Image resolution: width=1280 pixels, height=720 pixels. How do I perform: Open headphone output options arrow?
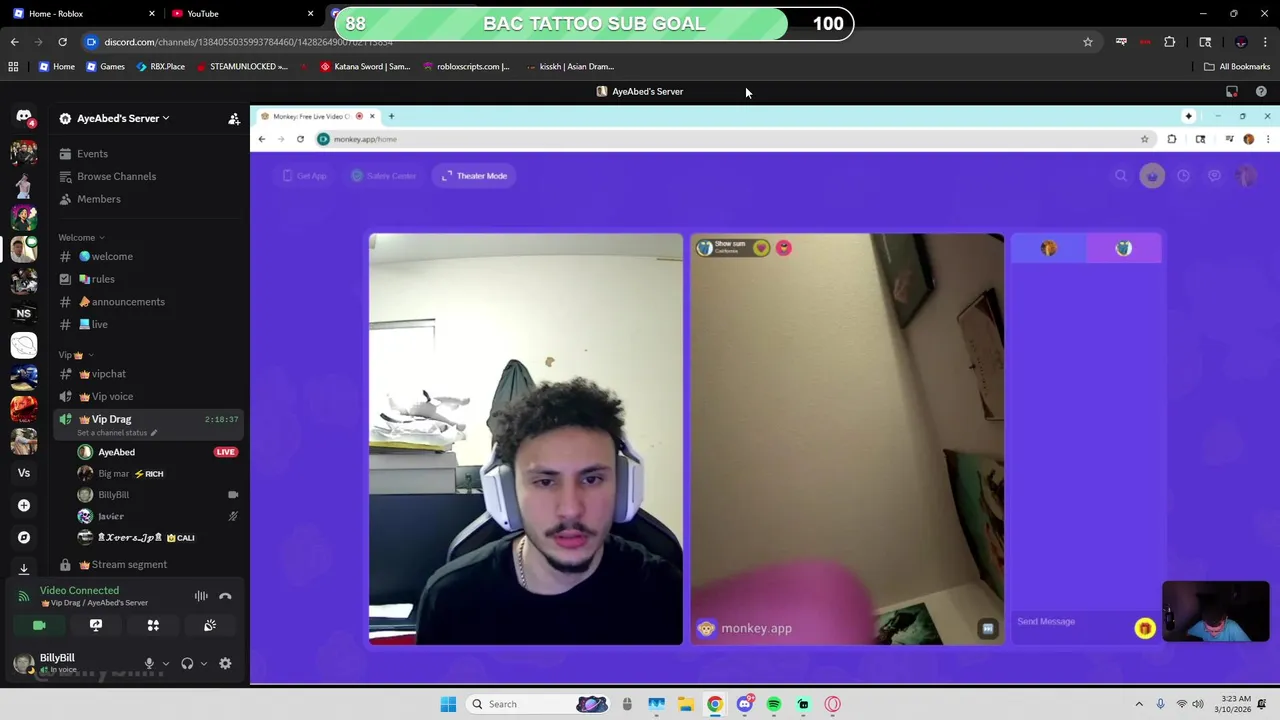pyautogui.click(x=203, y=663)
